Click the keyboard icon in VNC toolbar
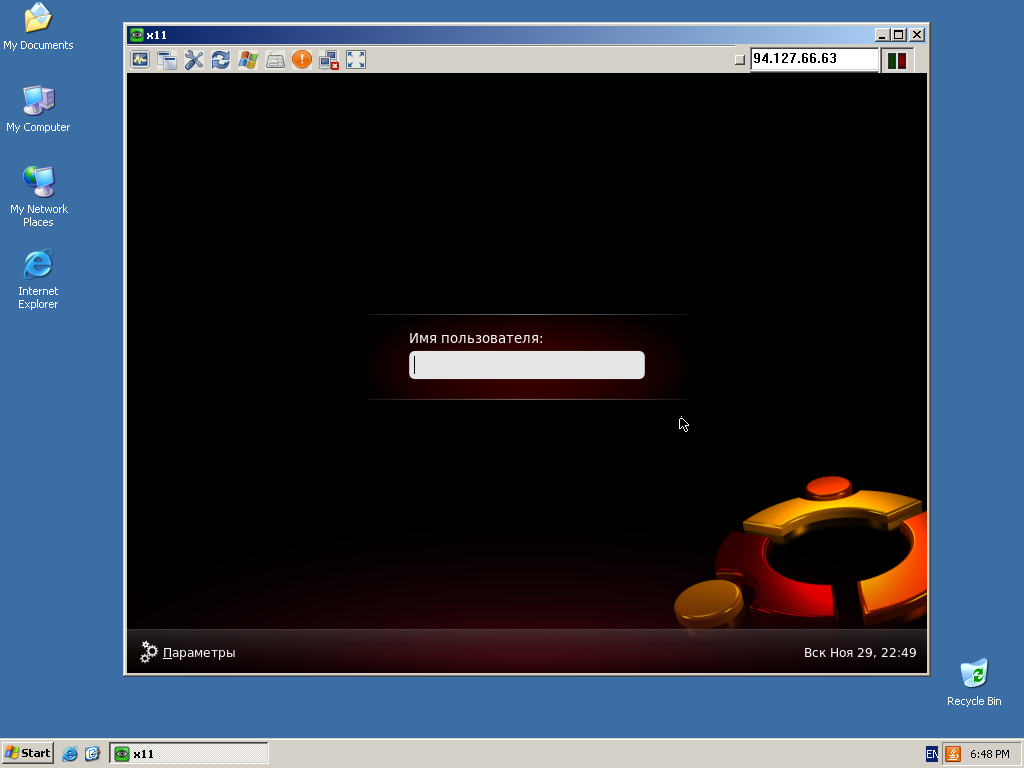Viewport: 1024px width, 768px height. pyautogui.click(x=275, y=60)
